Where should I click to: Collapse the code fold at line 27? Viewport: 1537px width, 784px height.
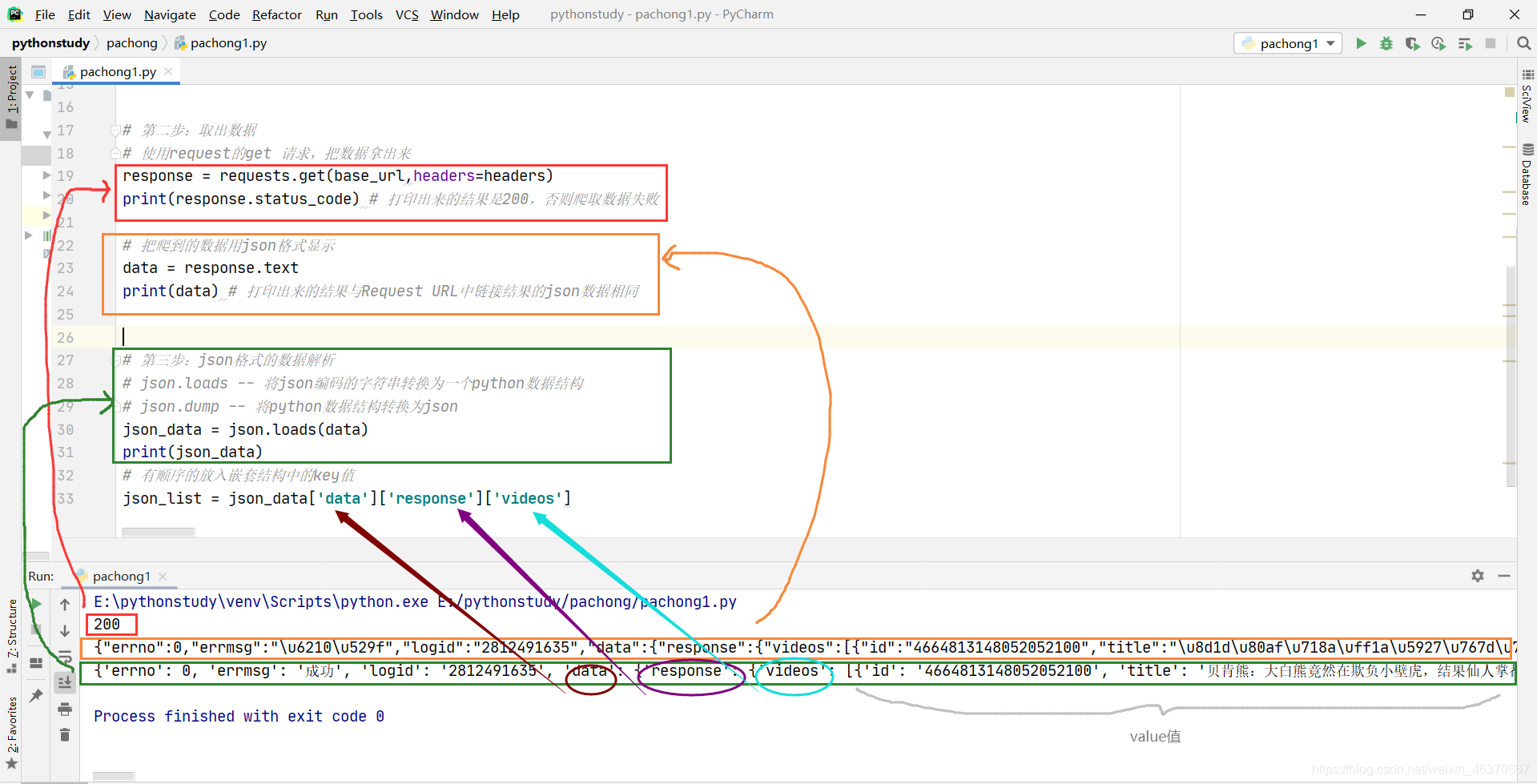click(115, 360)
